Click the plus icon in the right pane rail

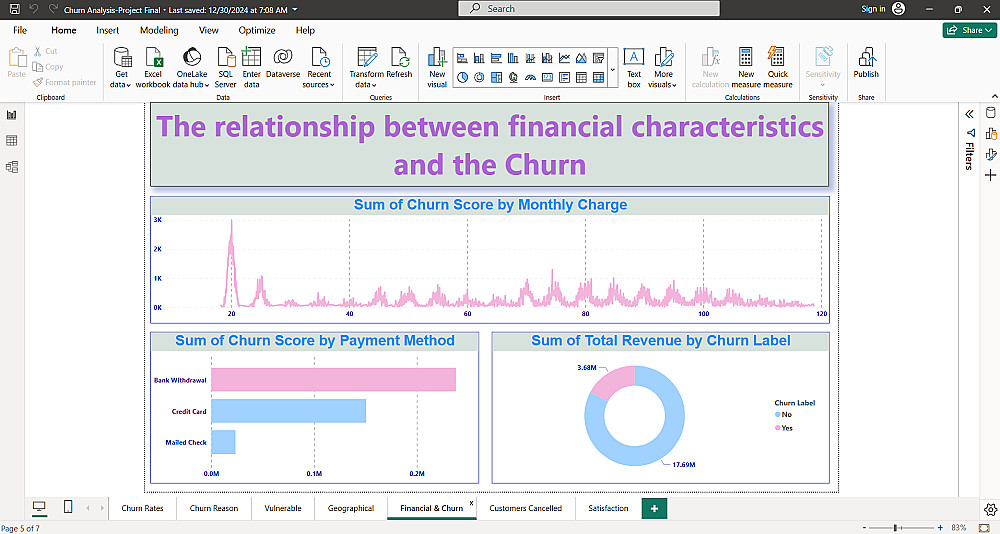[990, 175]
